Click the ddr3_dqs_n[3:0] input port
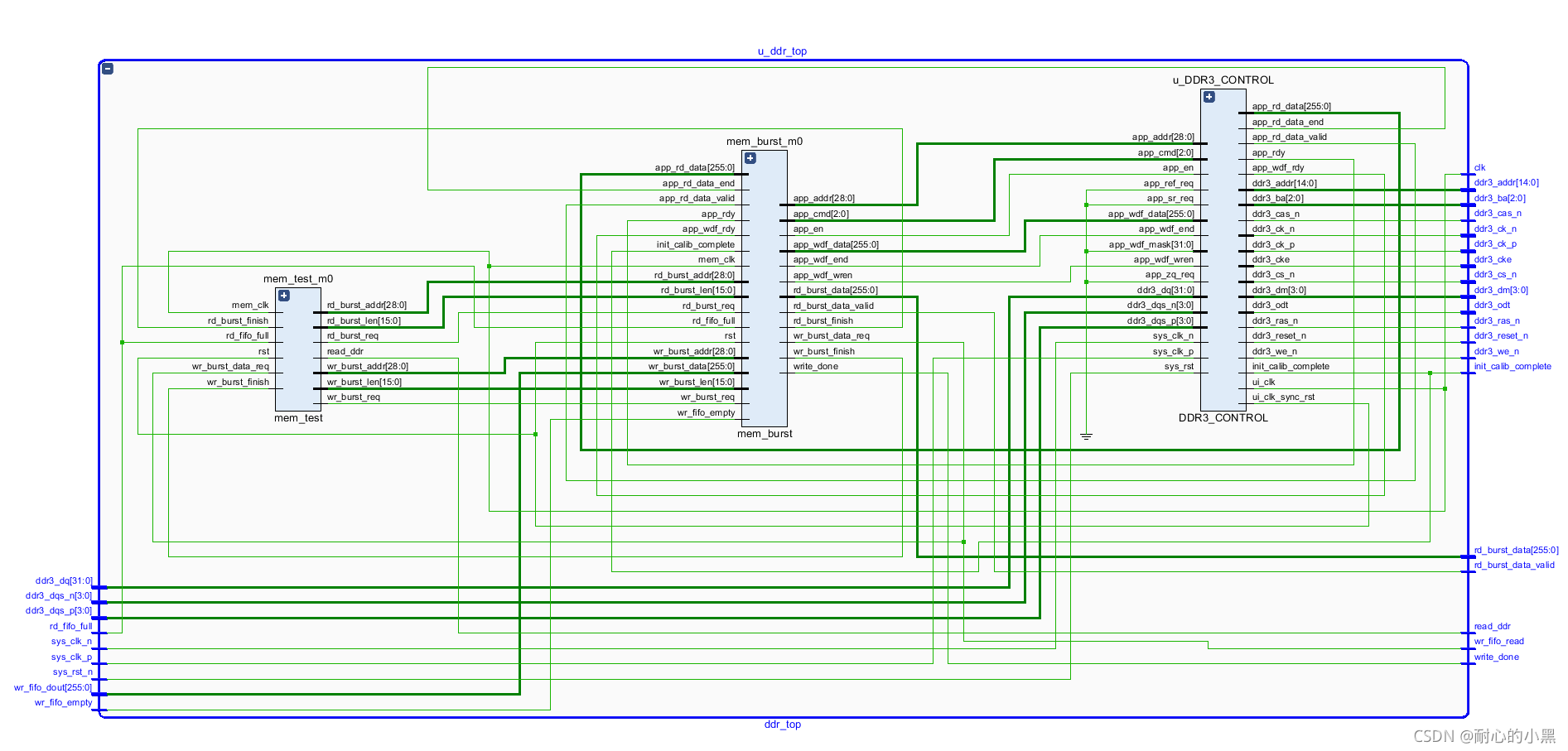Viewport: 1568px width, 751px height. pos(59,596)
